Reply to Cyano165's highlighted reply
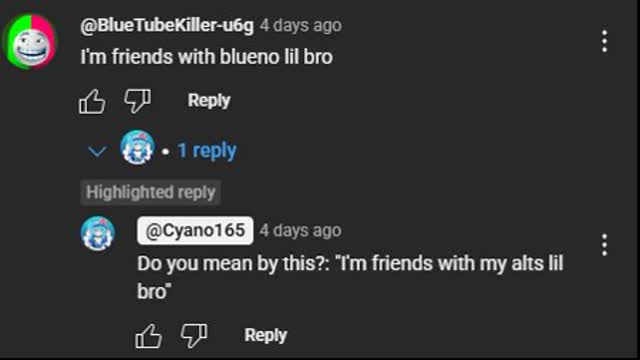The height and width of the screenshot is (360, 640). (266, 335)
